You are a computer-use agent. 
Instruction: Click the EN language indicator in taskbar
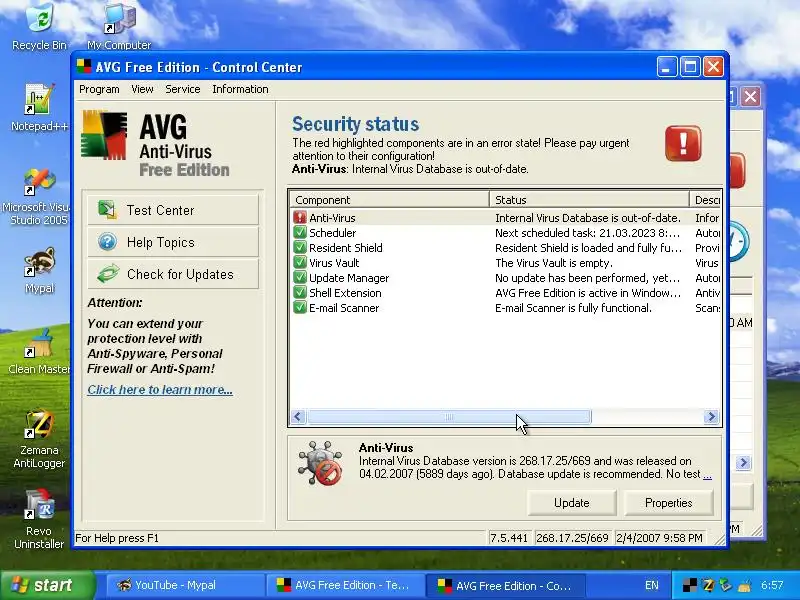pos(652,585)
